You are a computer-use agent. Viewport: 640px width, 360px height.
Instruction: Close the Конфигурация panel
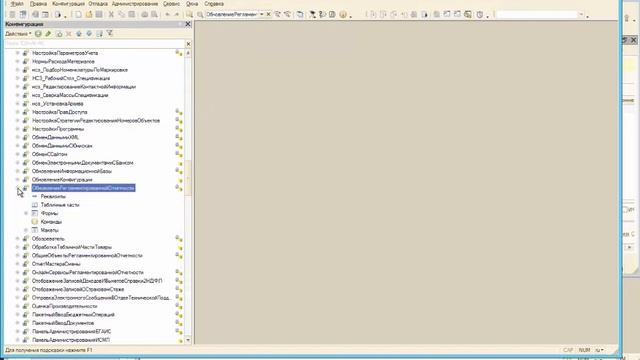[x=188, y=24]
